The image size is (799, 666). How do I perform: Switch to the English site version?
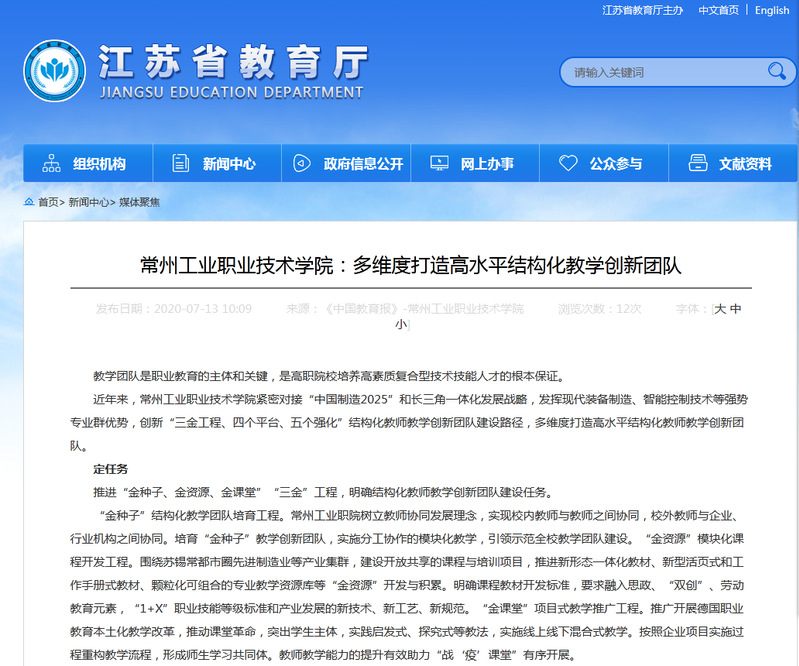pos(772,10)
